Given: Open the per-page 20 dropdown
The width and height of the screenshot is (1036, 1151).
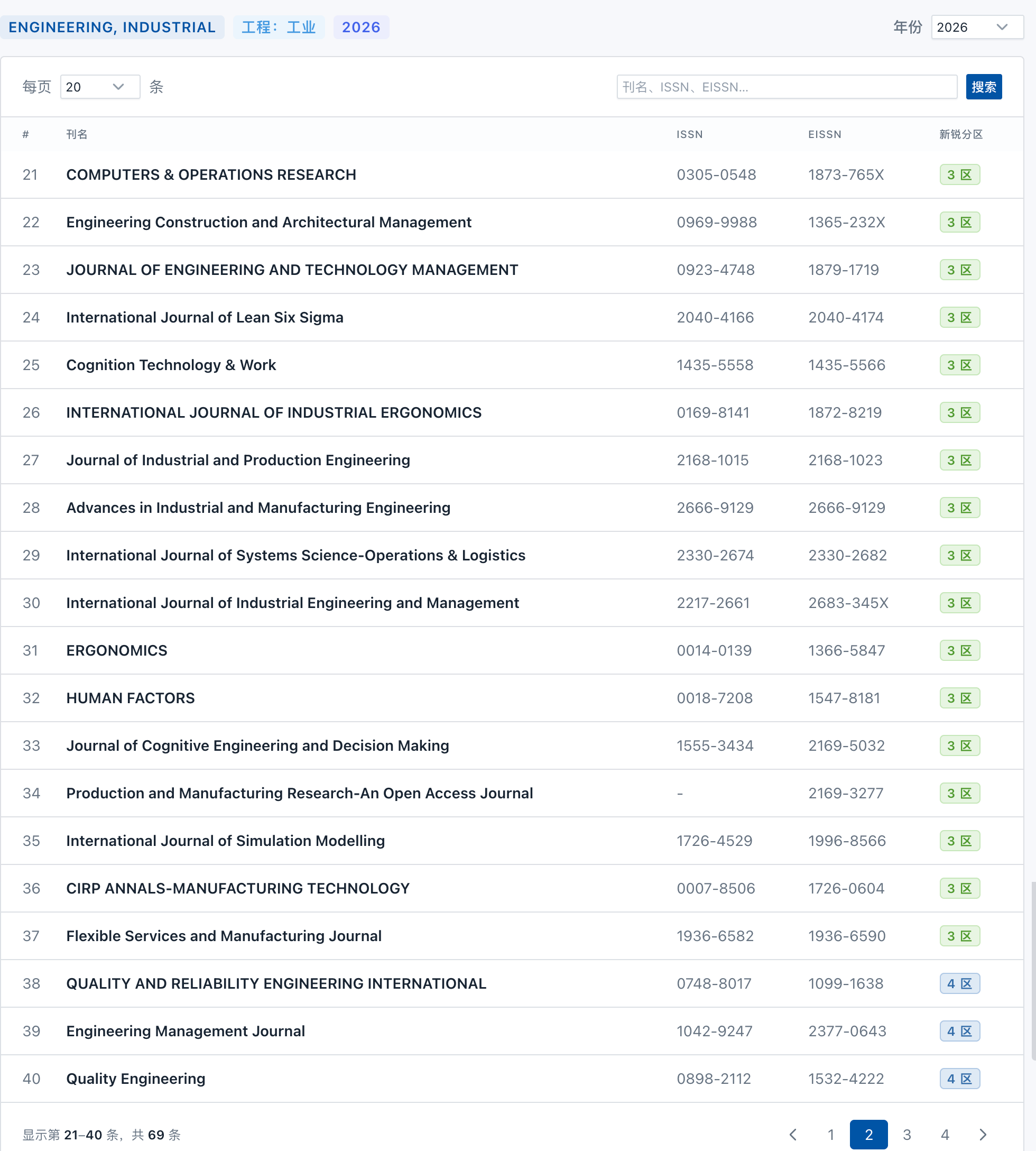Looking at the screenshot, I should point(100,87).
